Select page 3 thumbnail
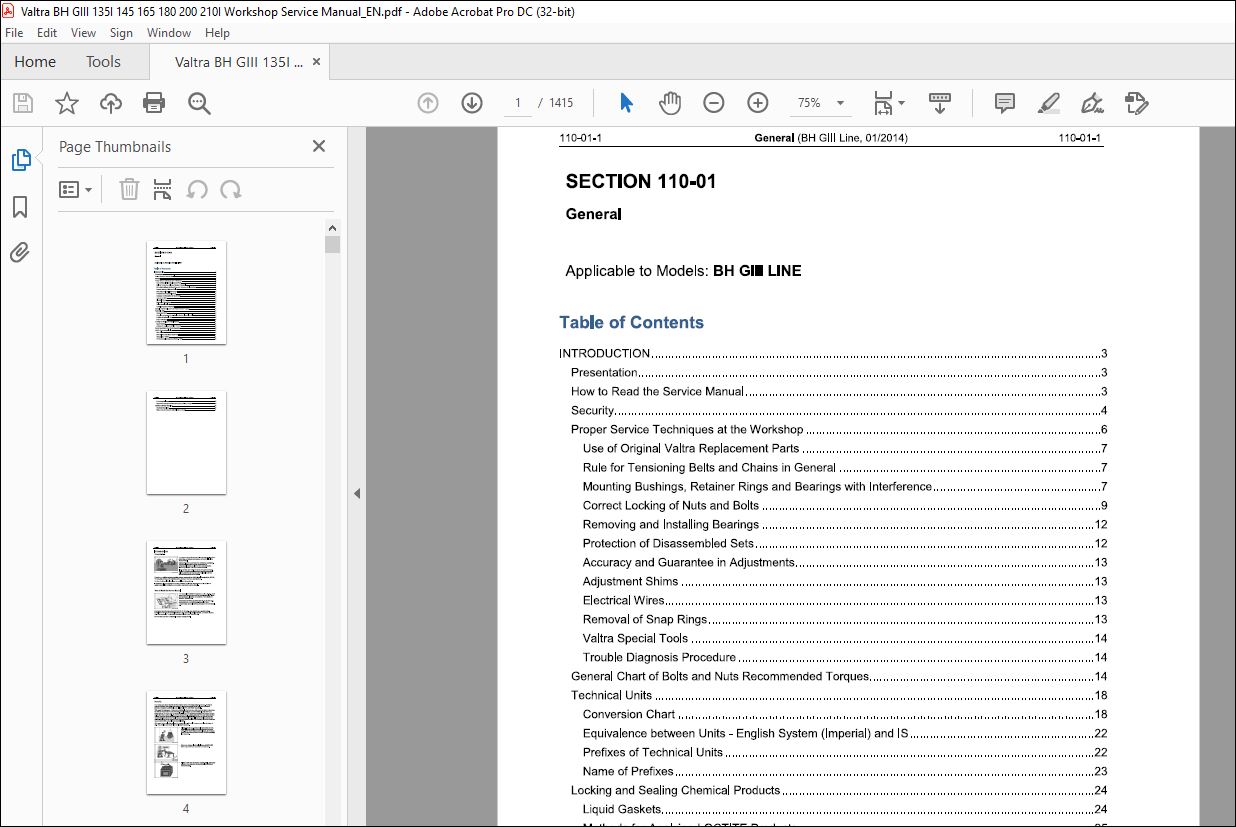 click(186, 592)
